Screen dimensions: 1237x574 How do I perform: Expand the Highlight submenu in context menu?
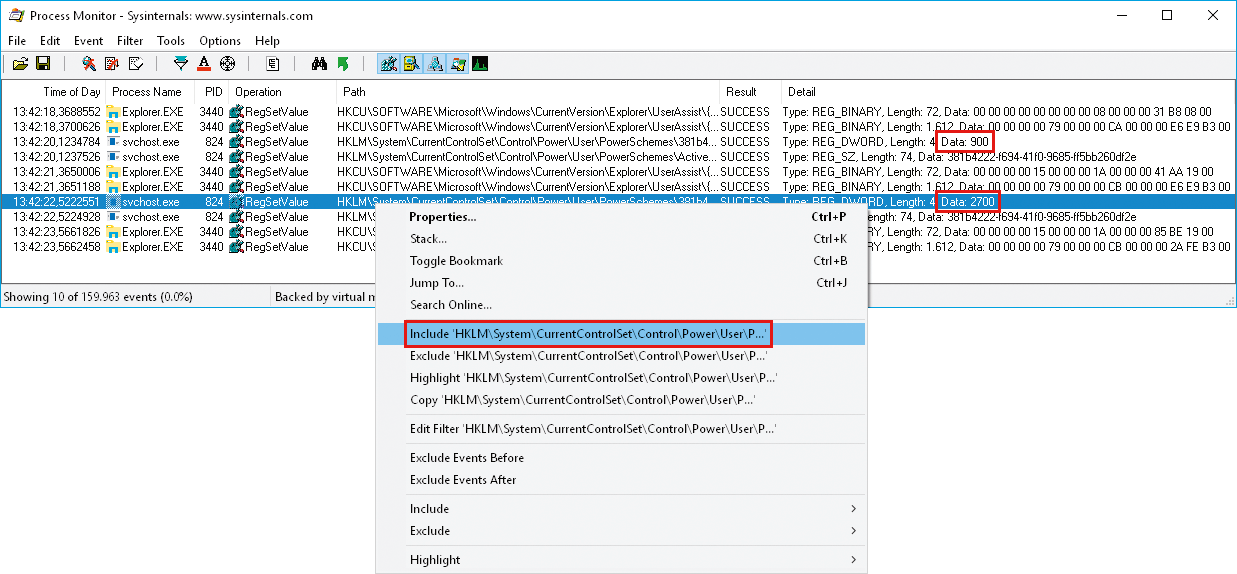pos(620,560)
